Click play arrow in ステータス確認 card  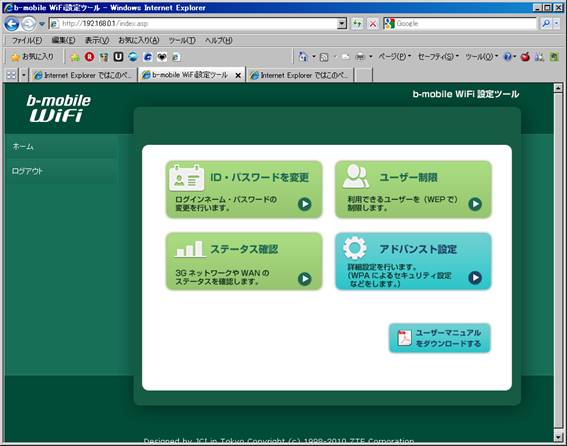click(x=304, y=279)
